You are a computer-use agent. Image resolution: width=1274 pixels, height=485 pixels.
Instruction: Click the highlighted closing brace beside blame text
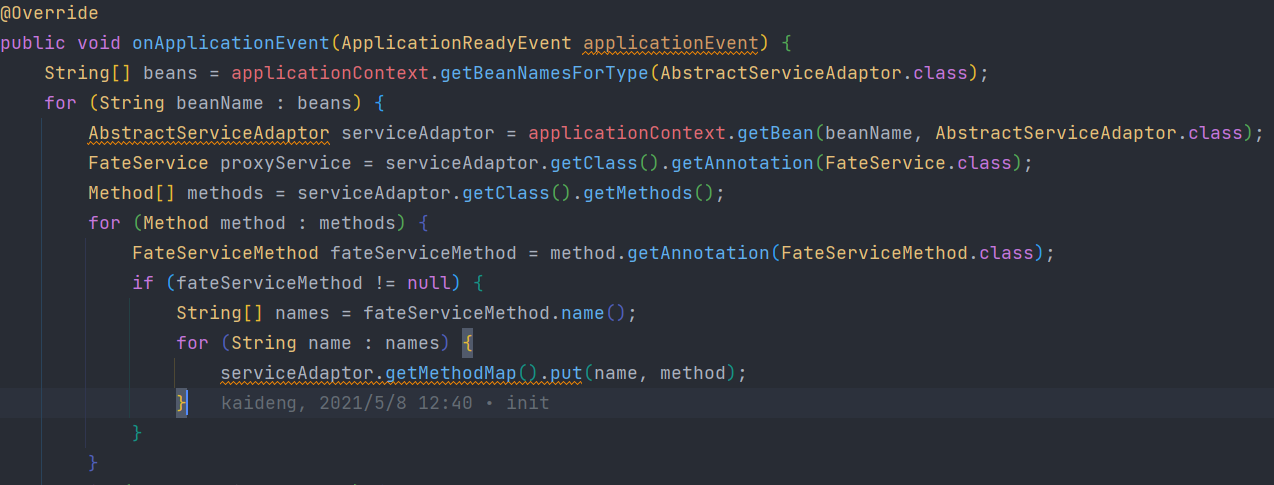click(x=181, y=403)
